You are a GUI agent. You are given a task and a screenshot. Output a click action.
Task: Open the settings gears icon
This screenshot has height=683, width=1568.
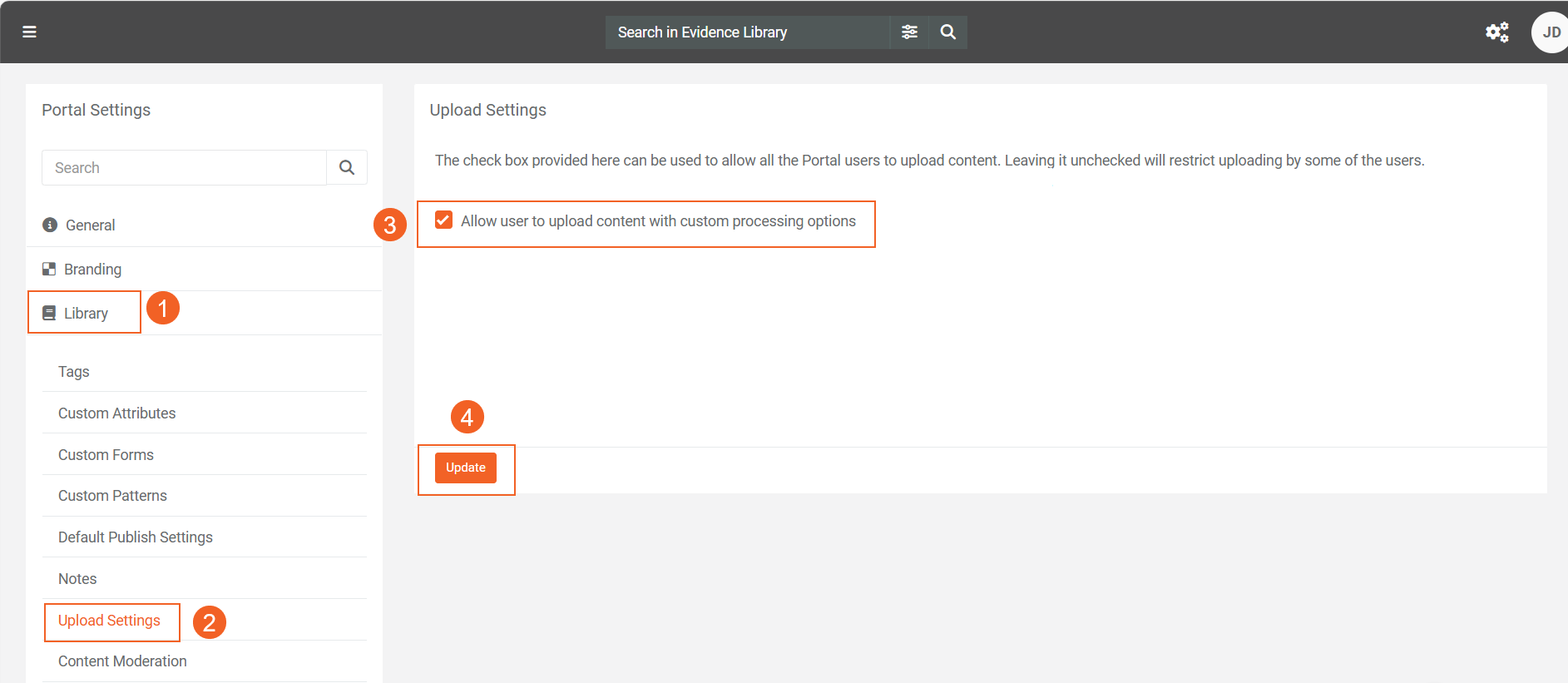(1496, 32)
